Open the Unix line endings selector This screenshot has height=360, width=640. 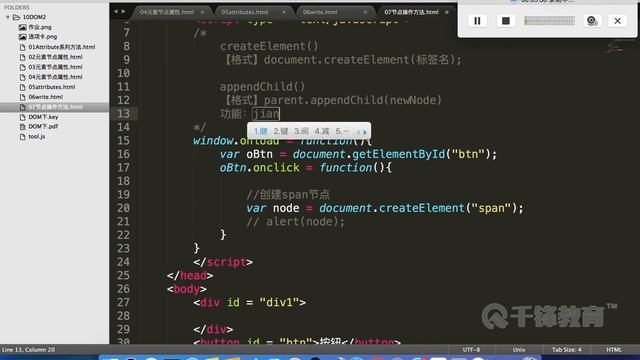tap(519, 350)
